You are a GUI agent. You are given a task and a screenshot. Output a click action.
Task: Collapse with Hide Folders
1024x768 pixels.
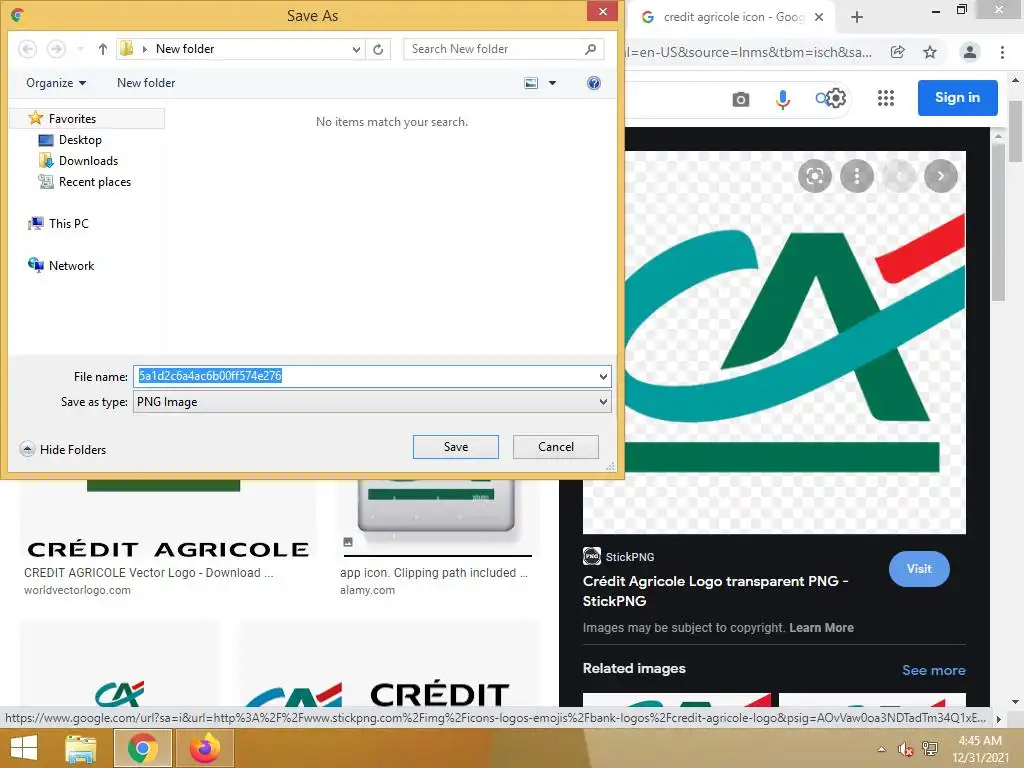[63, 449]
